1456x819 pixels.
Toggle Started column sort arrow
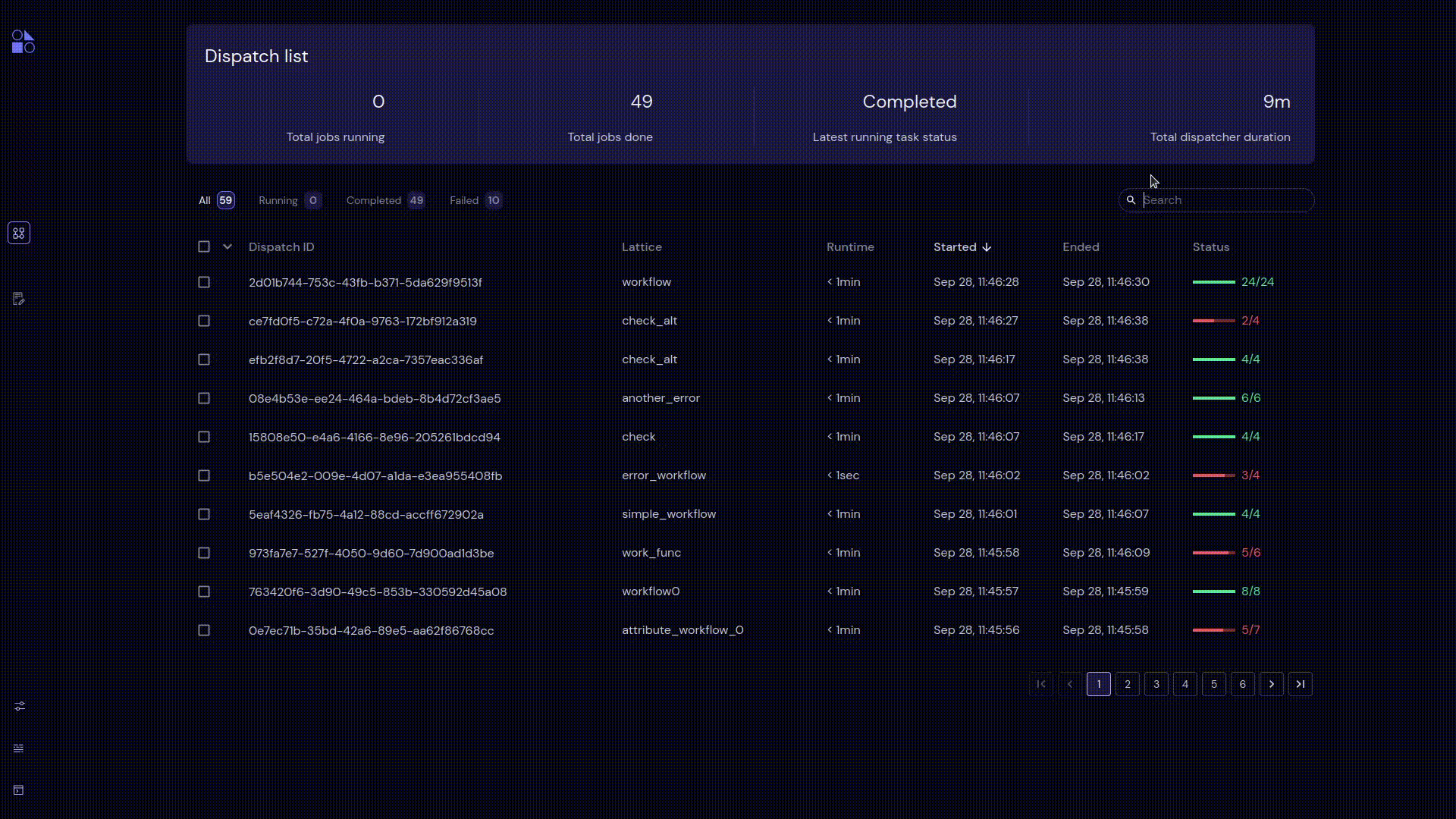pyautogui.click(x=987, y=247)
